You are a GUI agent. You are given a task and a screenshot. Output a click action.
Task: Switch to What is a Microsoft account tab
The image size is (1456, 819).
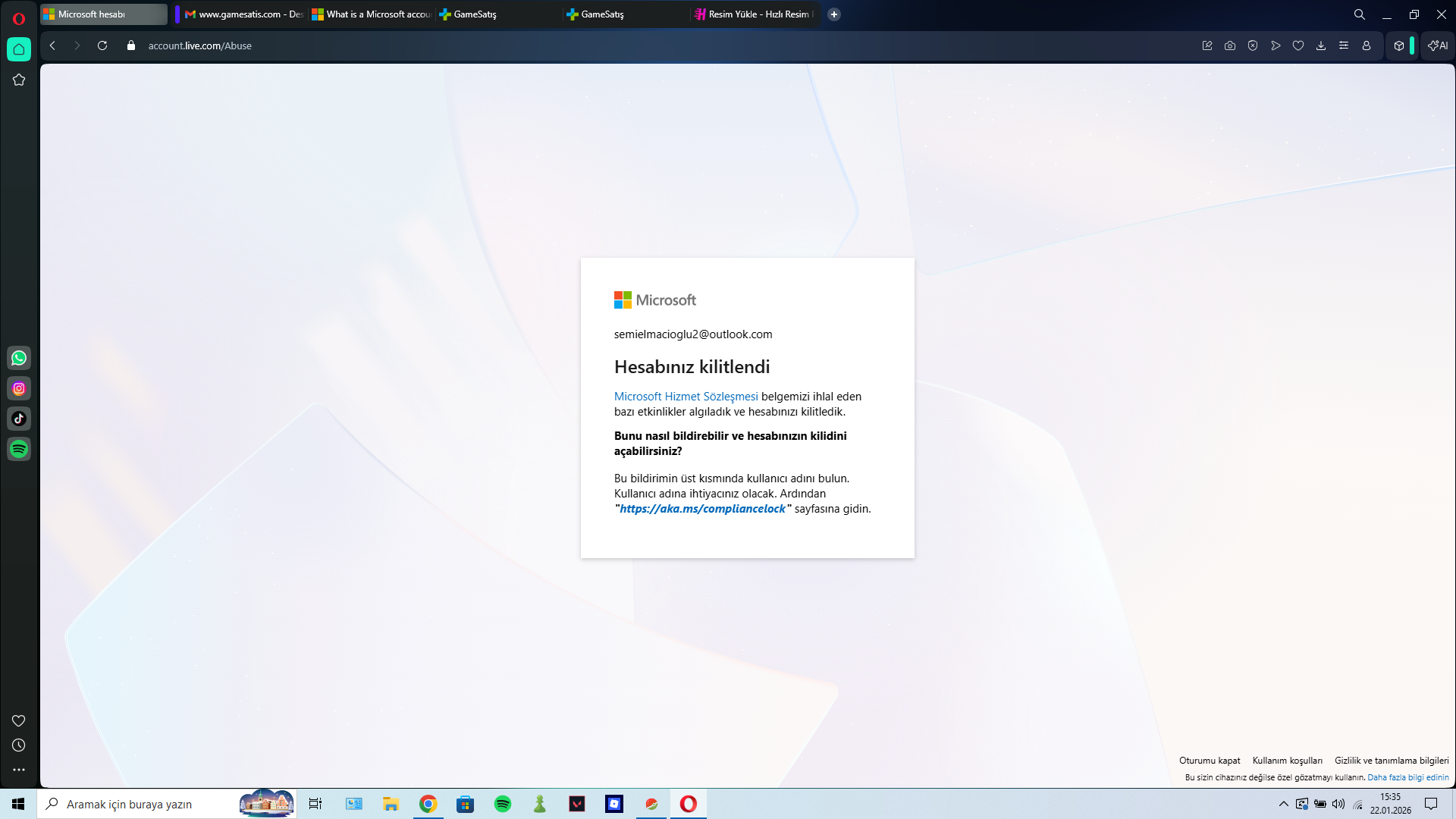(x=371, y=14)
